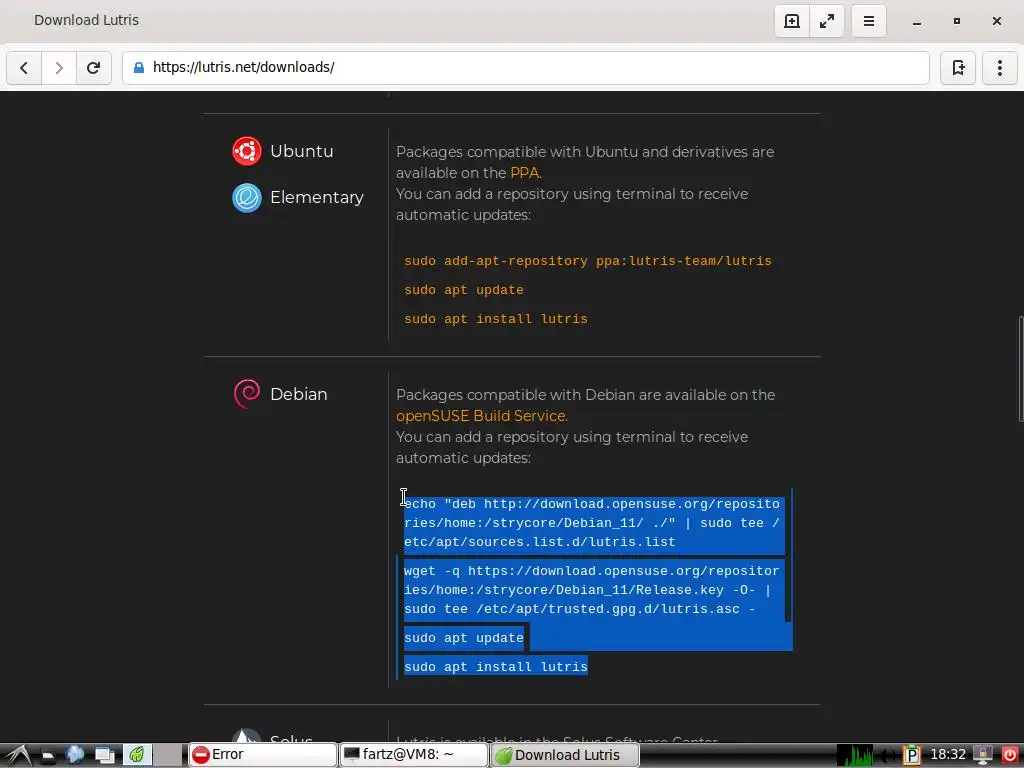Click the 18:32 clock in the taskbar

(948, 754)
